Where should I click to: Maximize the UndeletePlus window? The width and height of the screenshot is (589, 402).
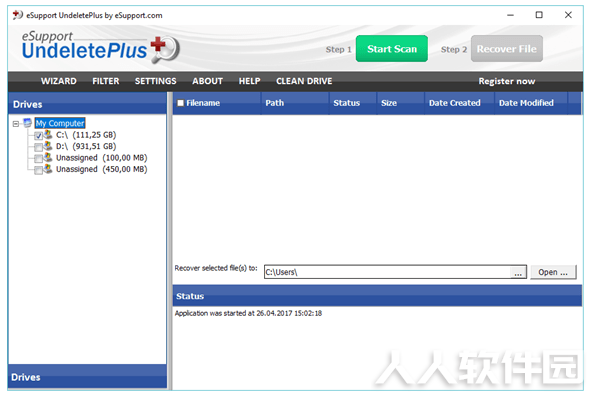539,15
